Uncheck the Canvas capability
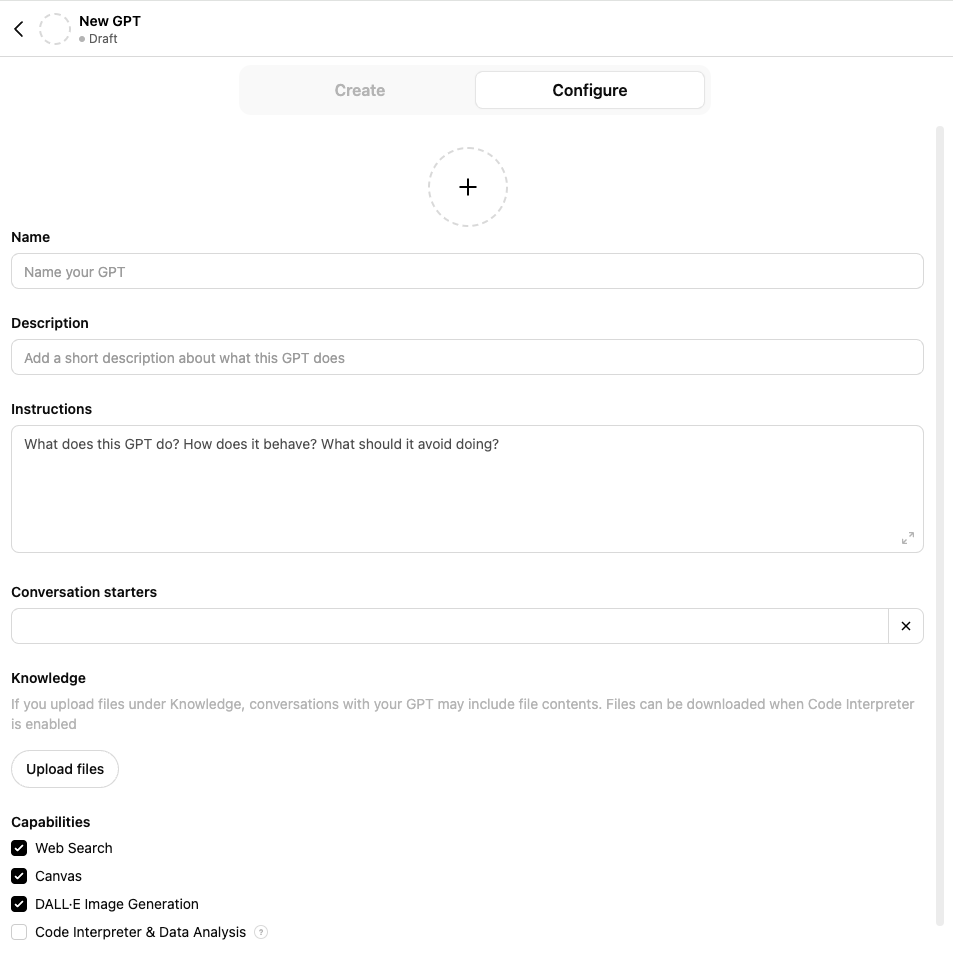 coord(18,875)
